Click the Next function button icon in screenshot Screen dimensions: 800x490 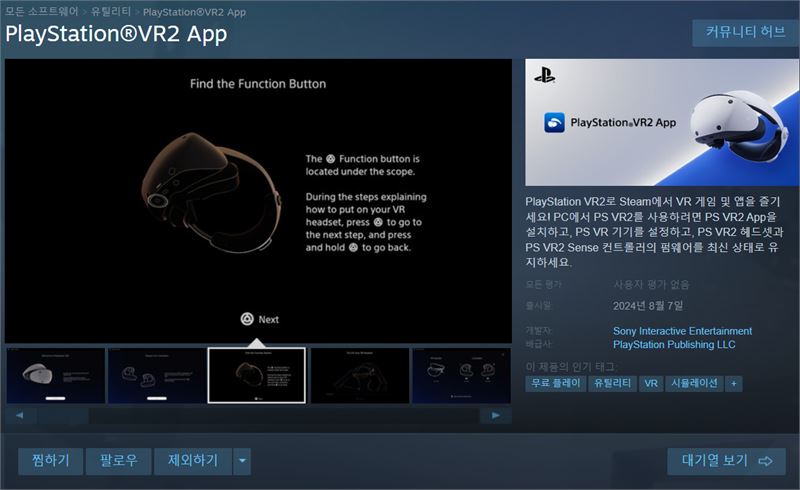pos(247,319)
